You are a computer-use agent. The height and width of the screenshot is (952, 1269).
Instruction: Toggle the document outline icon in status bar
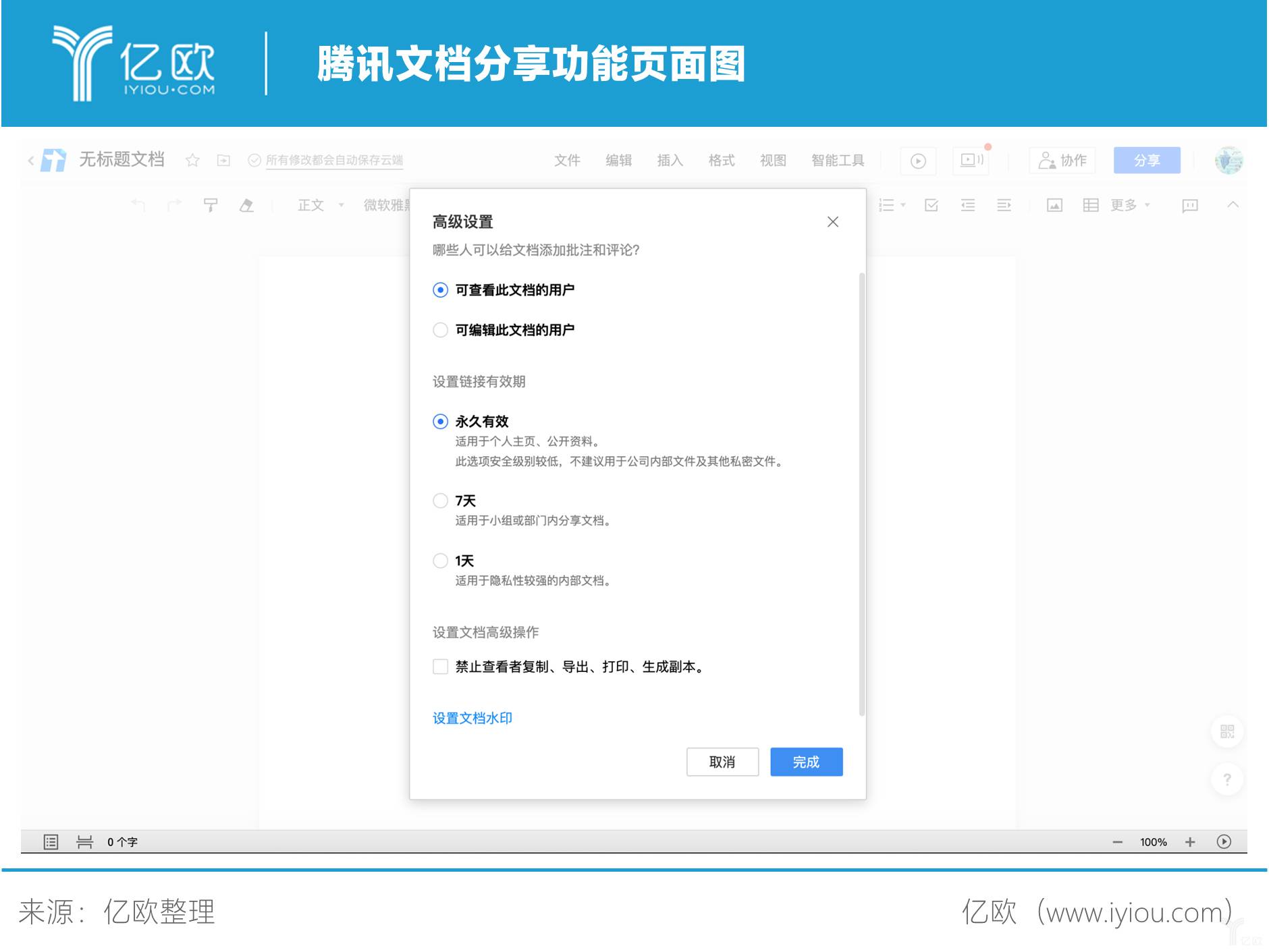tap(51, 842)
